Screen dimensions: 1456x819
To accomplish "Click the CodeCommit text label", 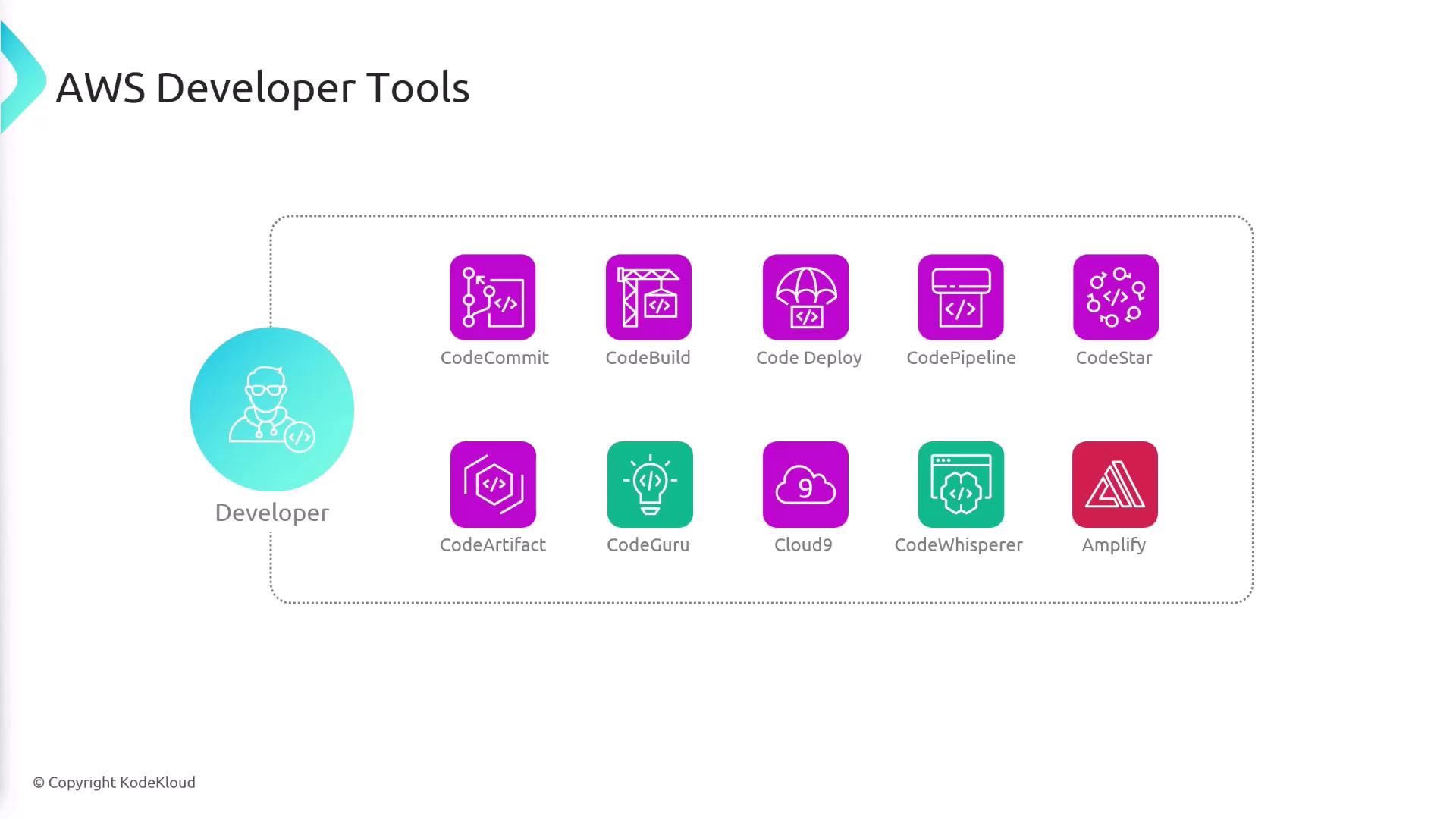I will [494, 358].
